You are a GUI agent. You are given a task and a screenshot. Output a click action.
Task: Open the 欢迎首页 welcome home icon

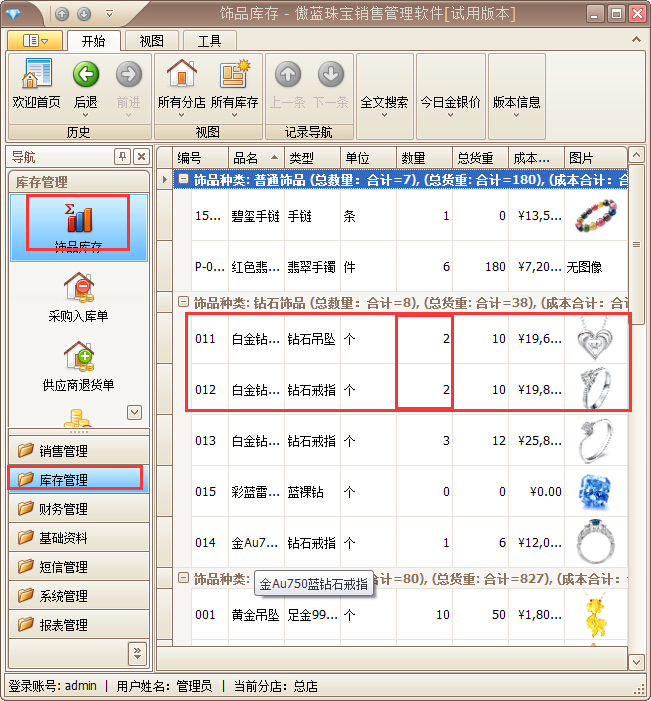coord(36,74)
